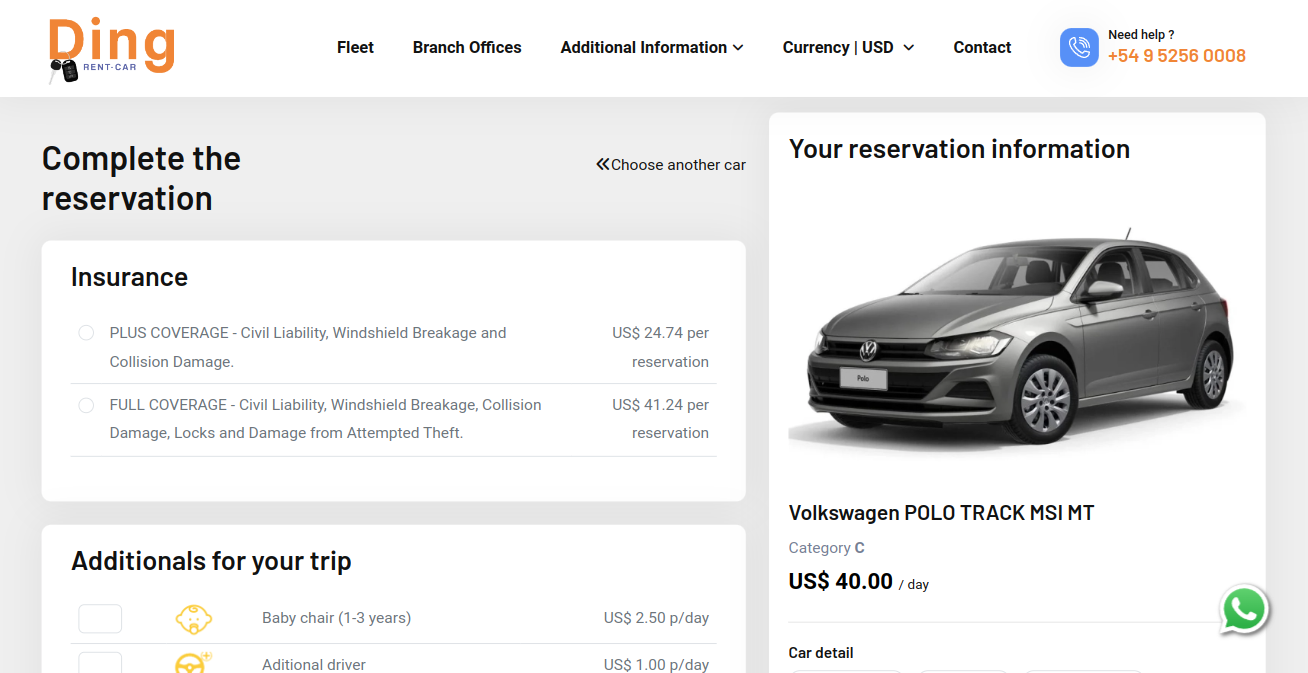1308x673 pixels.
Task: Click the US$ 41.24 per reservation price
Action: pyautogui.click(x=661, y=419)
